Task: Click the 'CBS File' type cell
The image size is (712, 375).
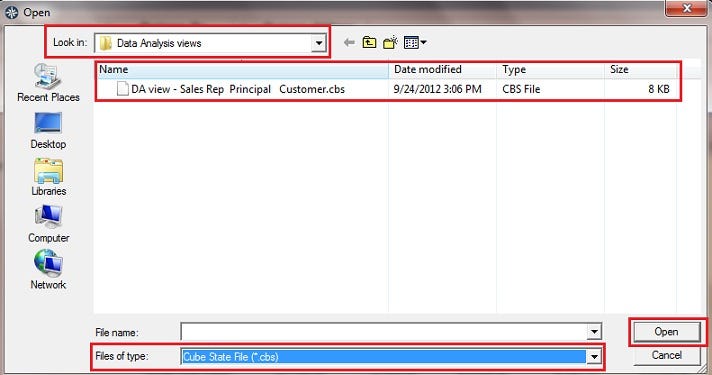Action: click(521, 89)
